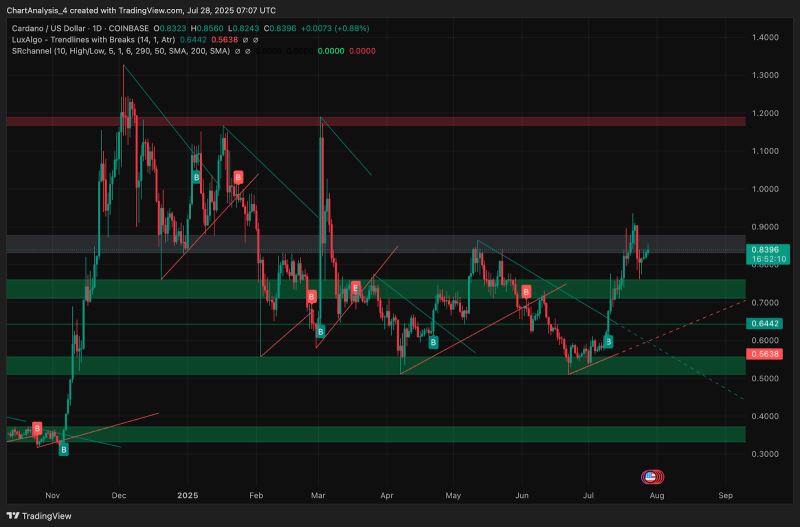Select the red 'E' marker on the chart
Image resolution: width=800 pixels, height=527 pixels.
click(x=355, y=288)
